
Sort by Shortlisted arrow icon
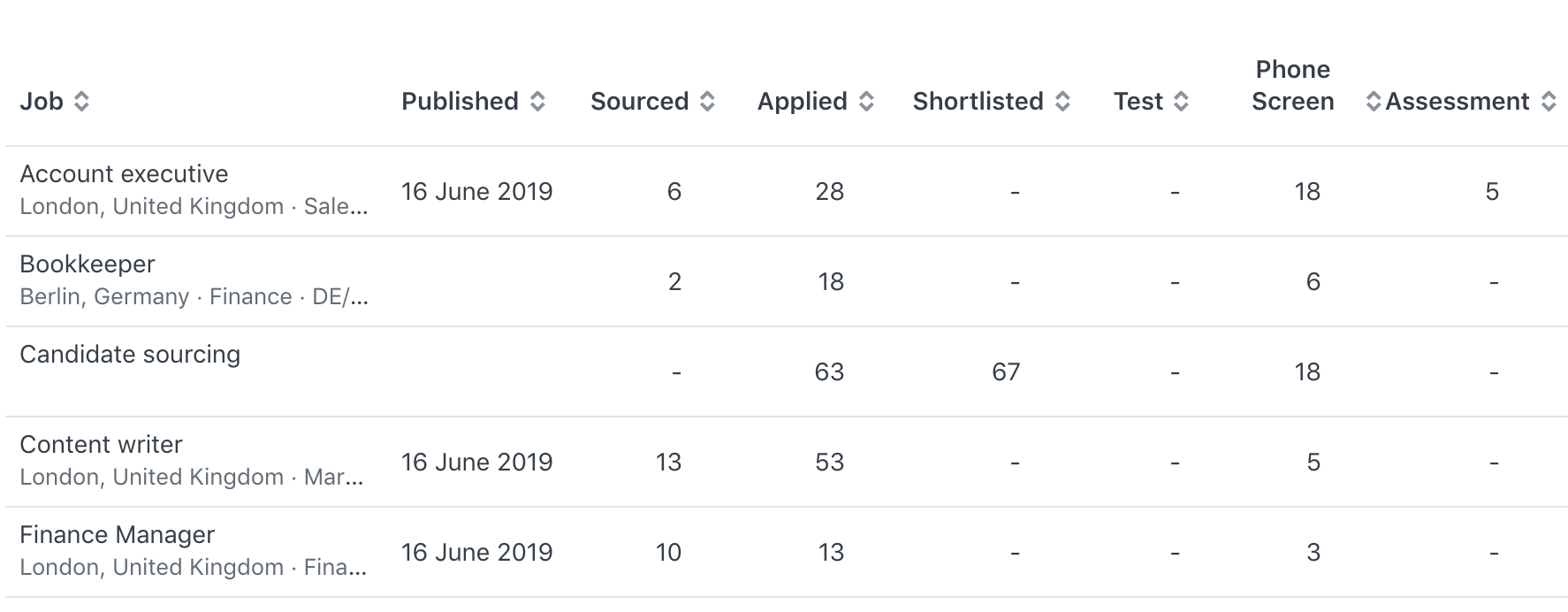(1062, 102)
